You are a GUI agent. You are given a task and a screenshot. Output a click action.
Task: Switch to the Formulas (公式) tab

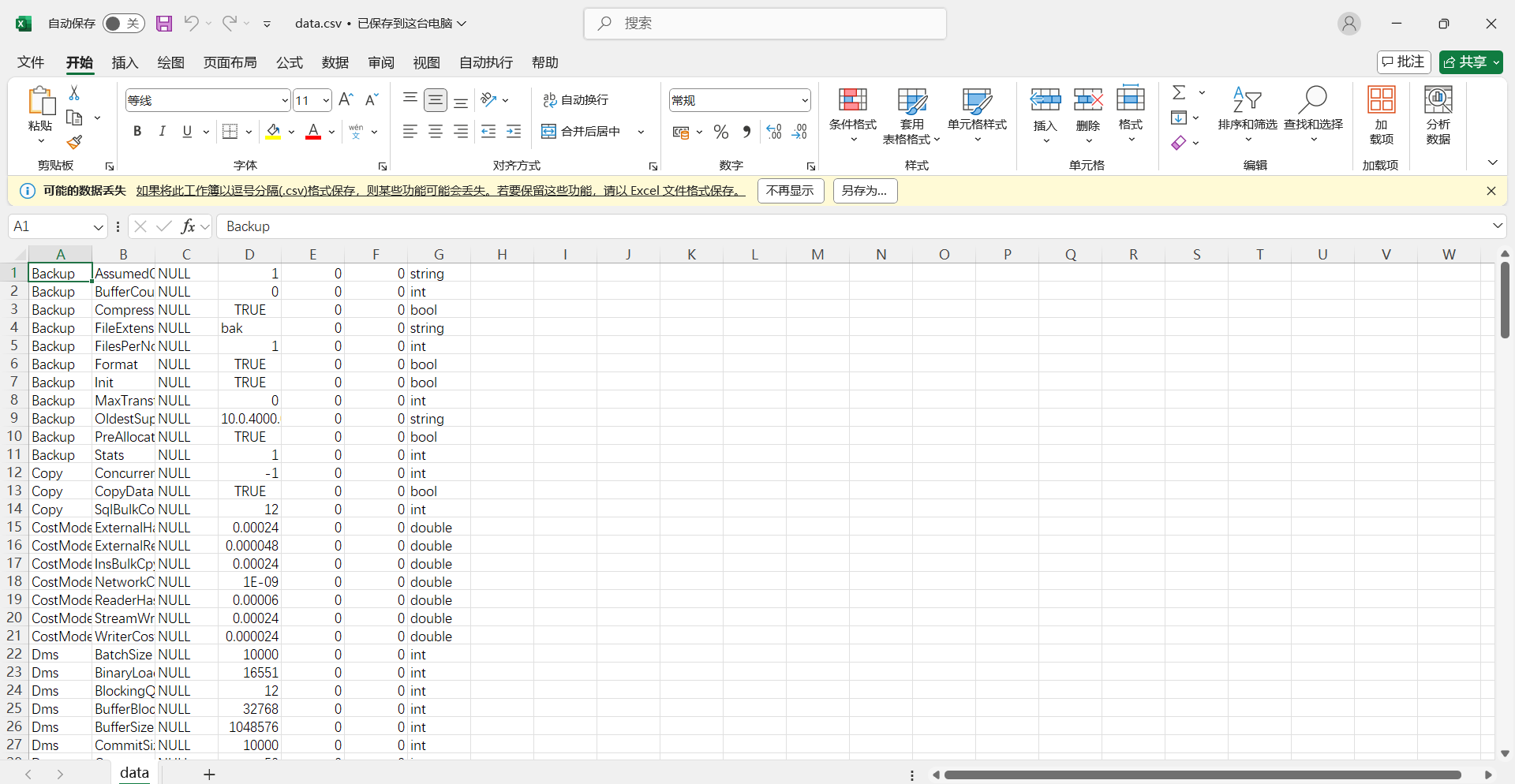pos(290,62)
